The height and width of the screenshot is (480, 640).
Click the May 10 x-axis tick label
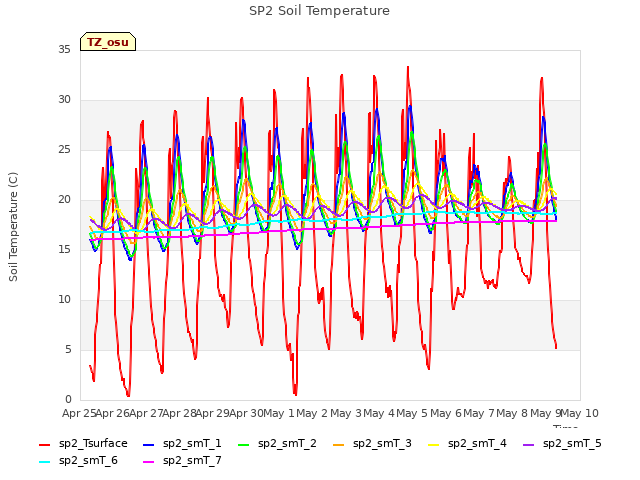coord(580,413)
